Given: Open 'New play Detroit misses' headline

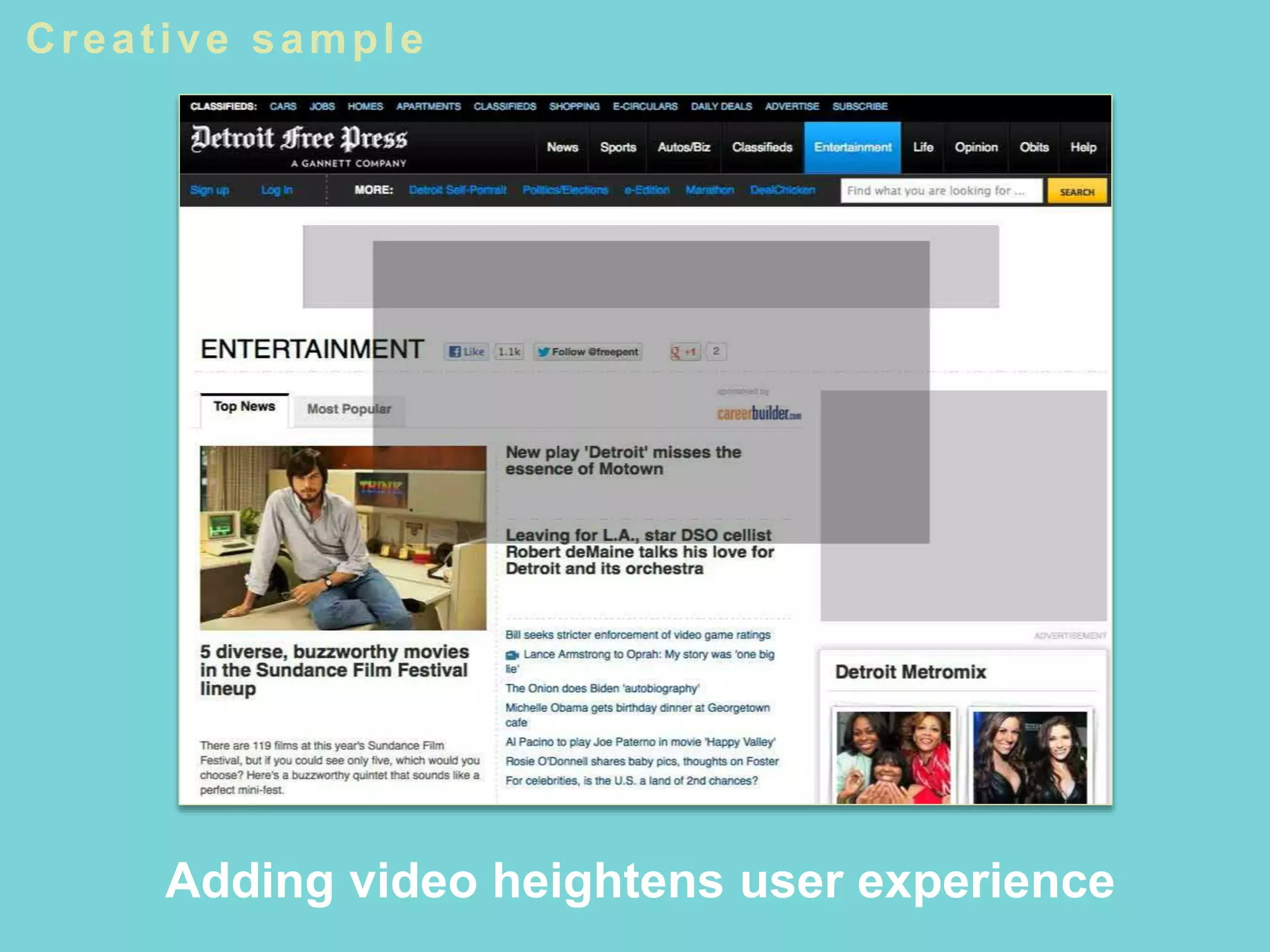Looking at the screenshot, I should click(x=623, y=461).
